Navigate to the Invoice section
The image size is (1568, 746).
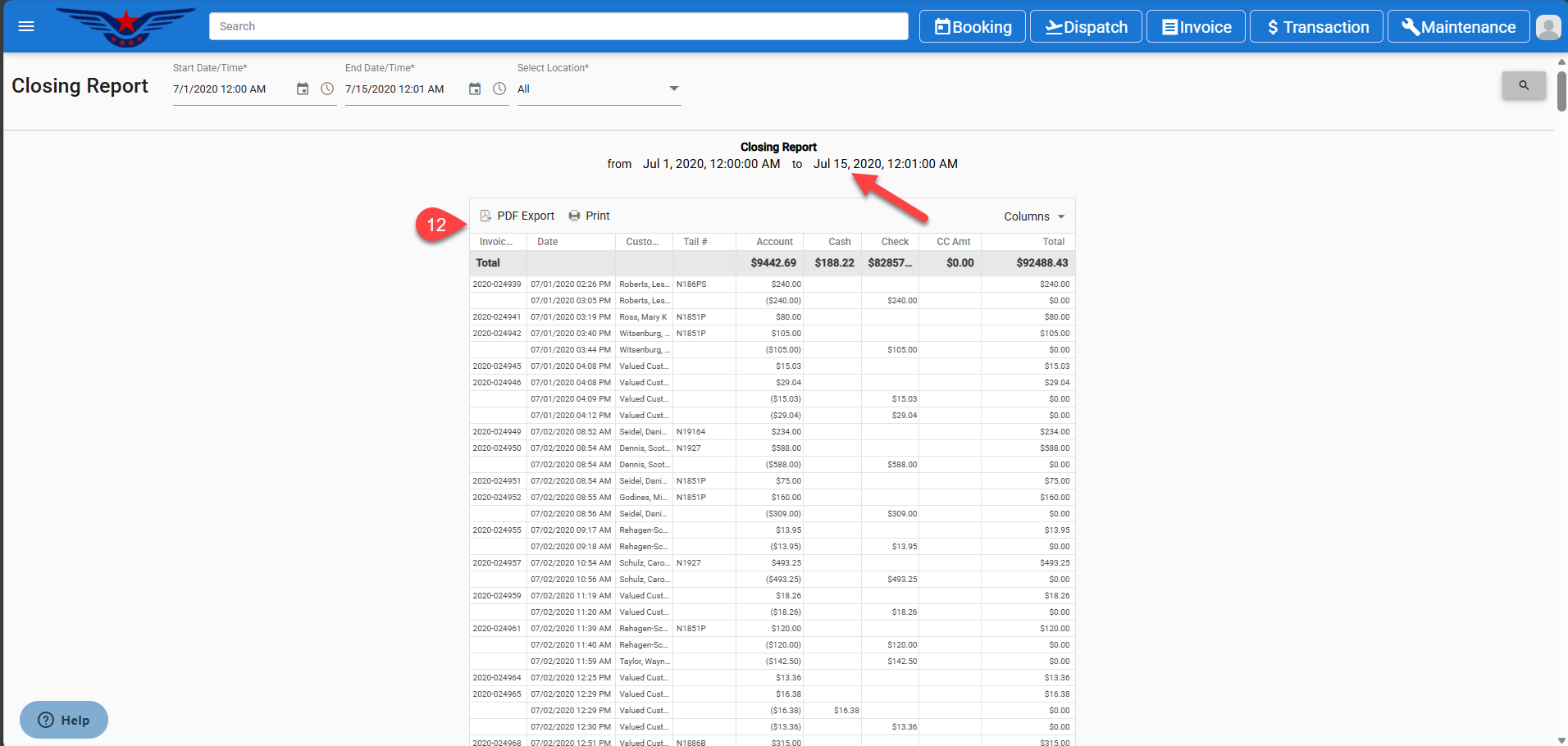point(1196,27)
